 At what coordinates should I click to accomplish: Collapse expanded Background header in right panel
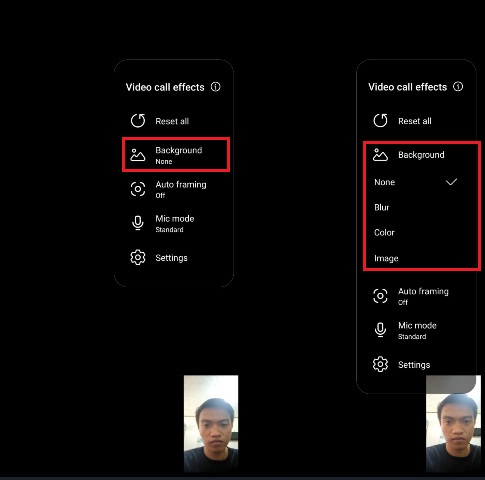pos(422,155)
